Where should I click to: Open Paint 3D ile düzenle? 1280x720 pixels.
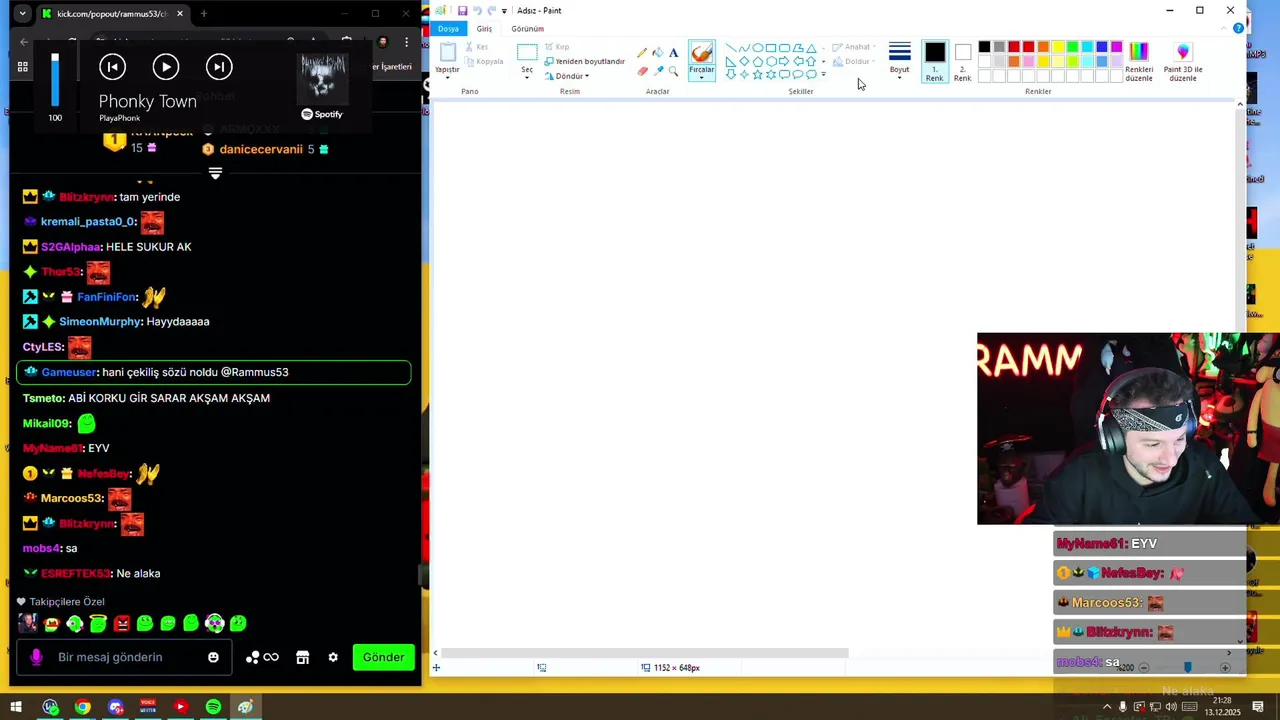[1183, 60]
